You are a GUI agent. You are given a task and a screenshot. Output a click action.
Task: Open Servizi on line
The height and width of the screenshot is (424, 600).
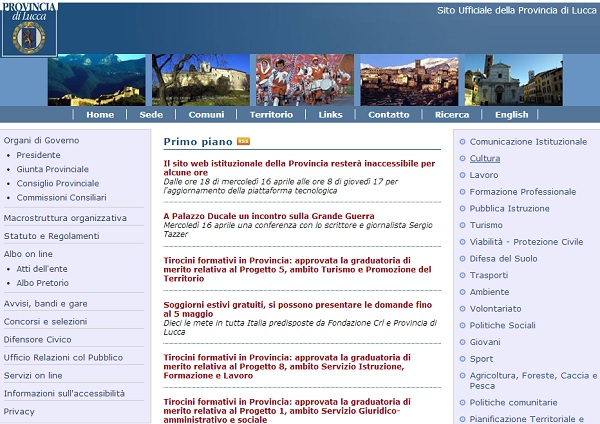tap(33, 376)
